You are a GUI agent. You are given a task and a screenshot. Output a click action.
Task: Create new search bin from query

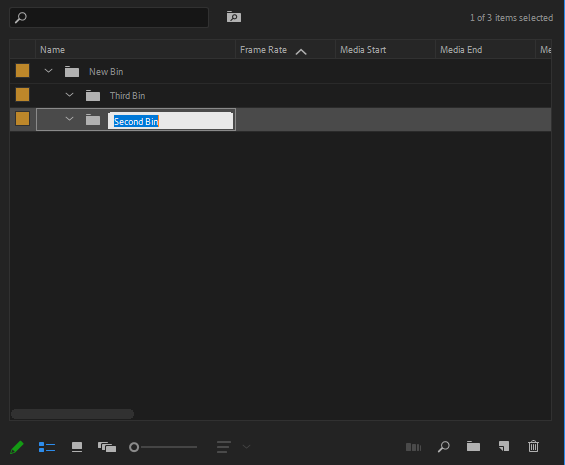point(234,17)
